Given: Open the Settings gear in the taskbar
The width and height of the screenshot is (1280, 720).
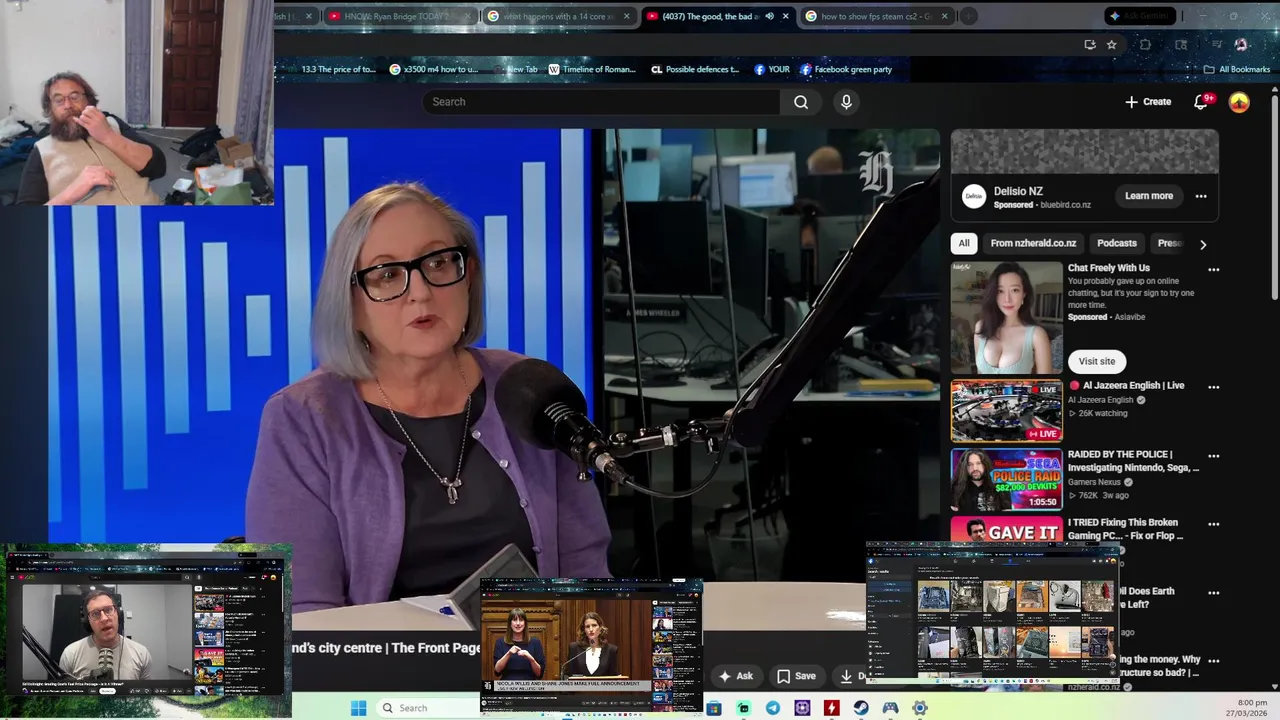Looking at the screenshot, I should pos(920,708).
